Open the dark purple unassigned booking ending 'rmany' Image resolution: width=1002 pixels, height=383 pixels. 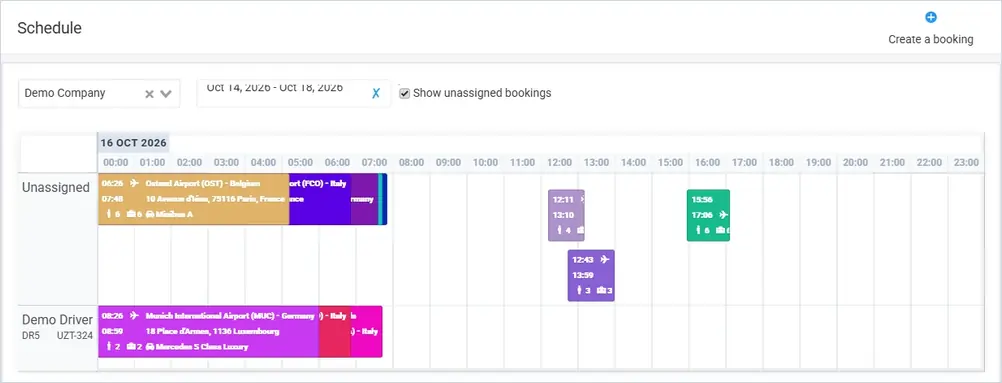tap(364, 199)
